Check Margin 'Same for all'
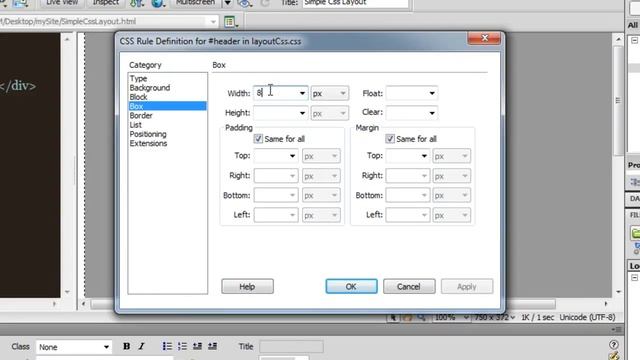Screen dimensions: 640x360 coord(390,139)
